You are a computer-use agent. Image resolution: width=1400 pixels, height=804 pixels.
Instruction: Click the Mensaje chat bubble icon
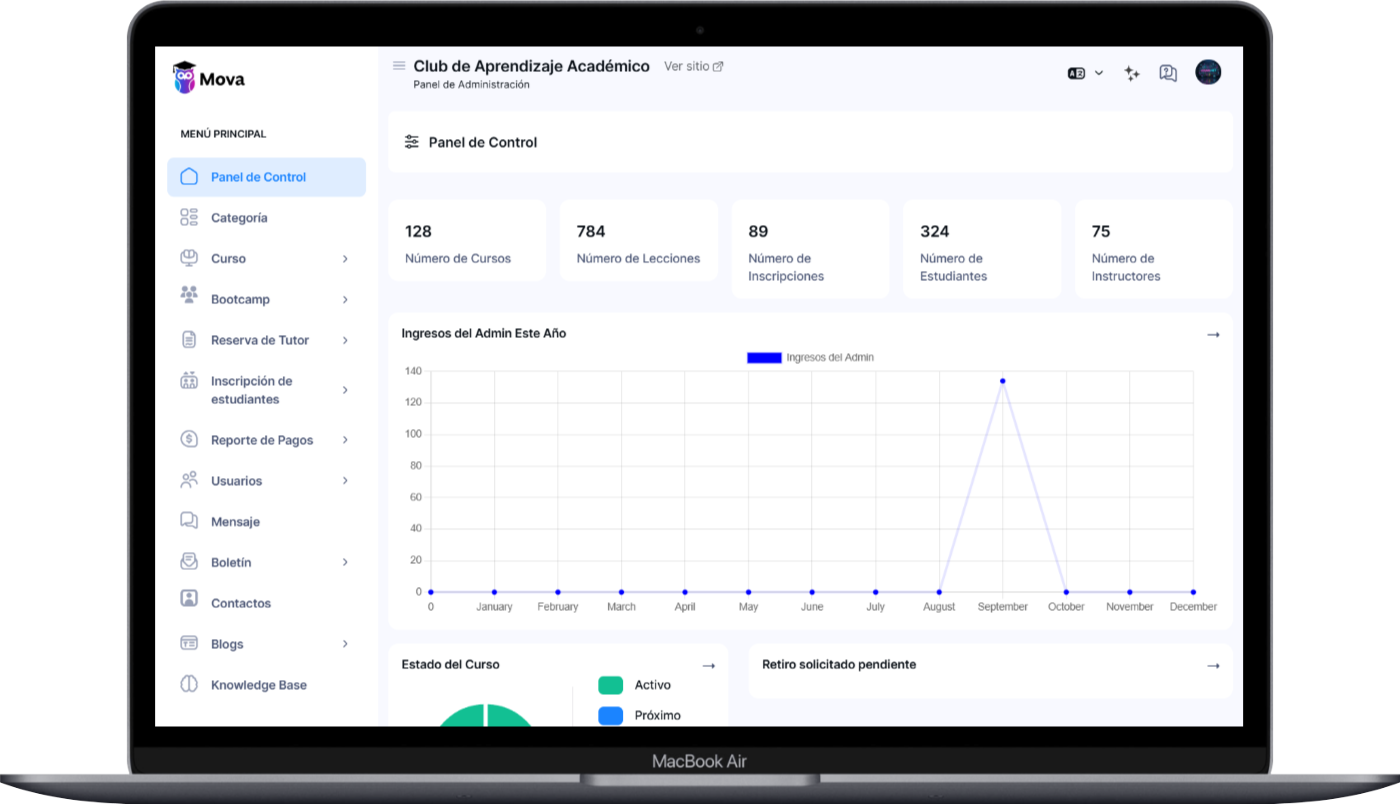(189, 521)
